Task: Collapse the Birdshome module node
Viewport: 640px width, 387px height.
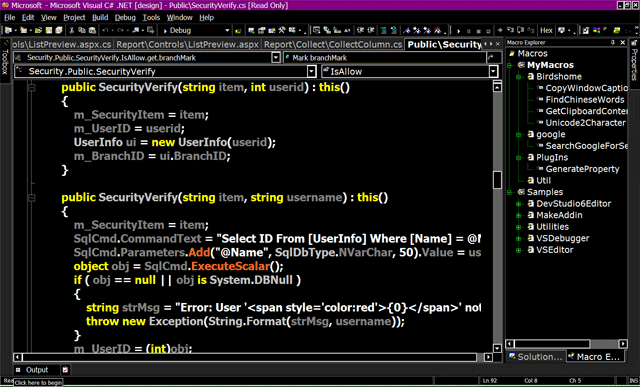Action: [x=519, y=77]
